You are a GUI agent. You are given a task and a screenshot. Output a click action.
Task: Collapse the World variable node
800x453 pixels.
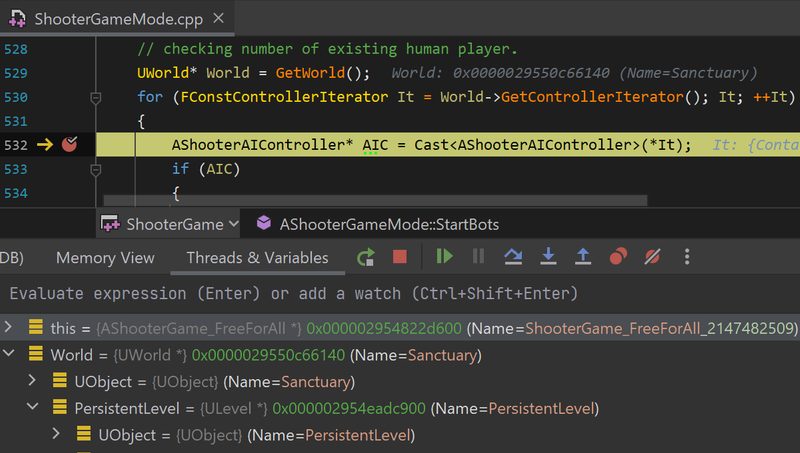pyautogui.click(x=9, y=355)
